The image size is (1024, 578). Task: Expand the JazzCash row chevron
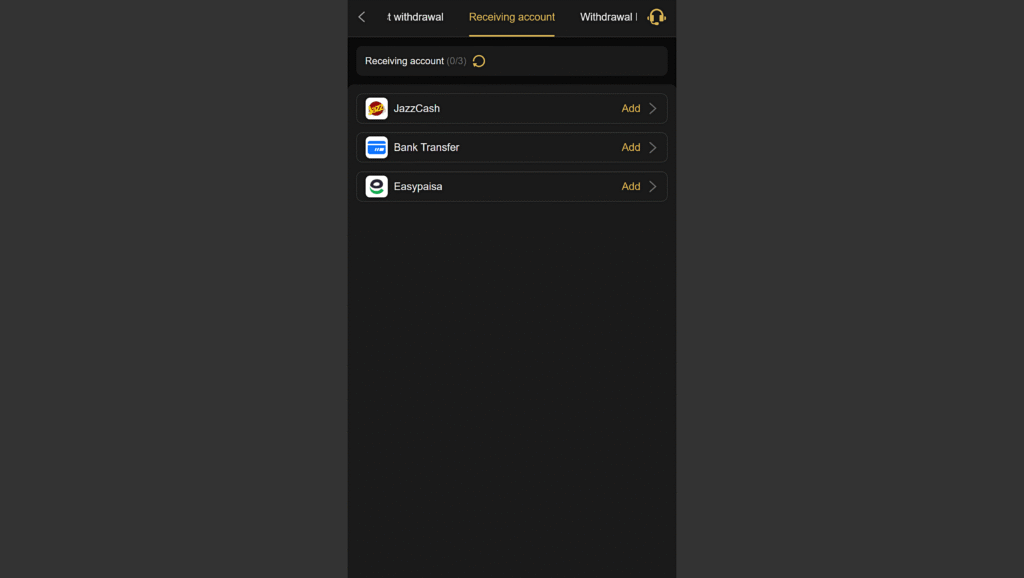(652, 108)
